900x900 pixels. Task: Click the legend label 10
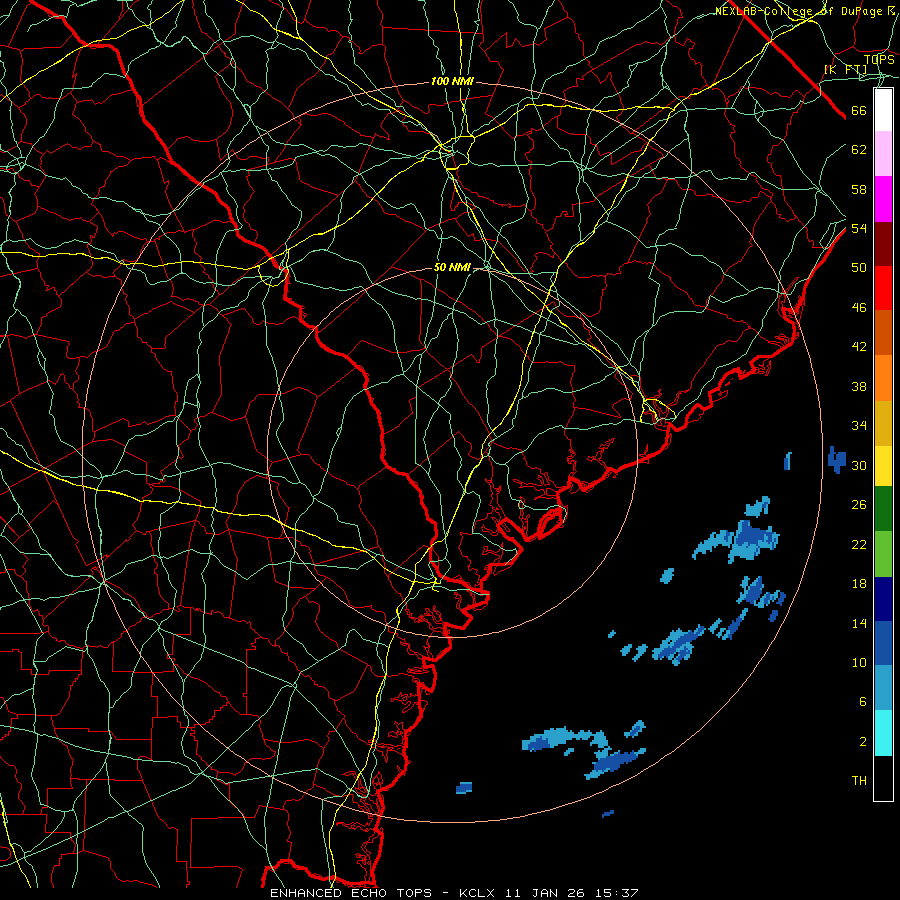(x=859, y=662)
